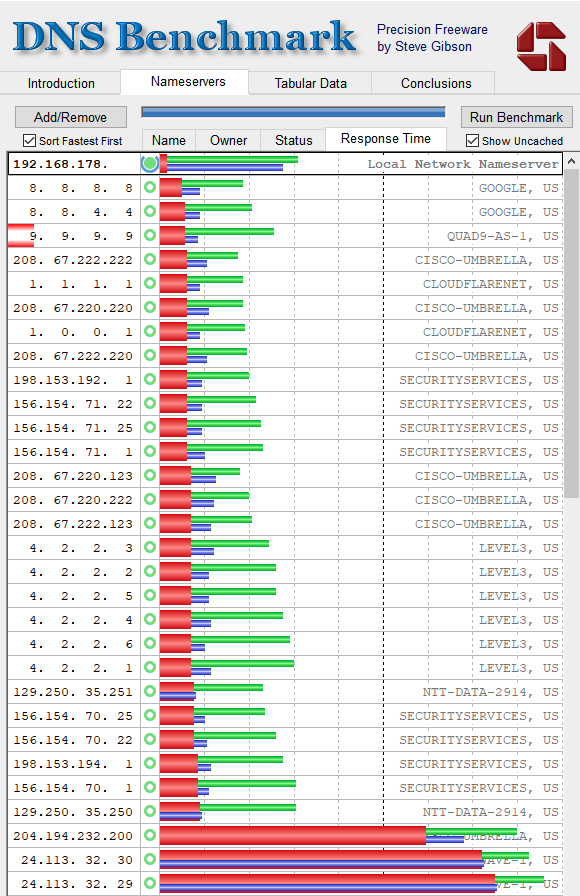The height and width of the screenshot is (896, 580).
Task: Click the scrollbar up arrow
Action: pos(571,162)
